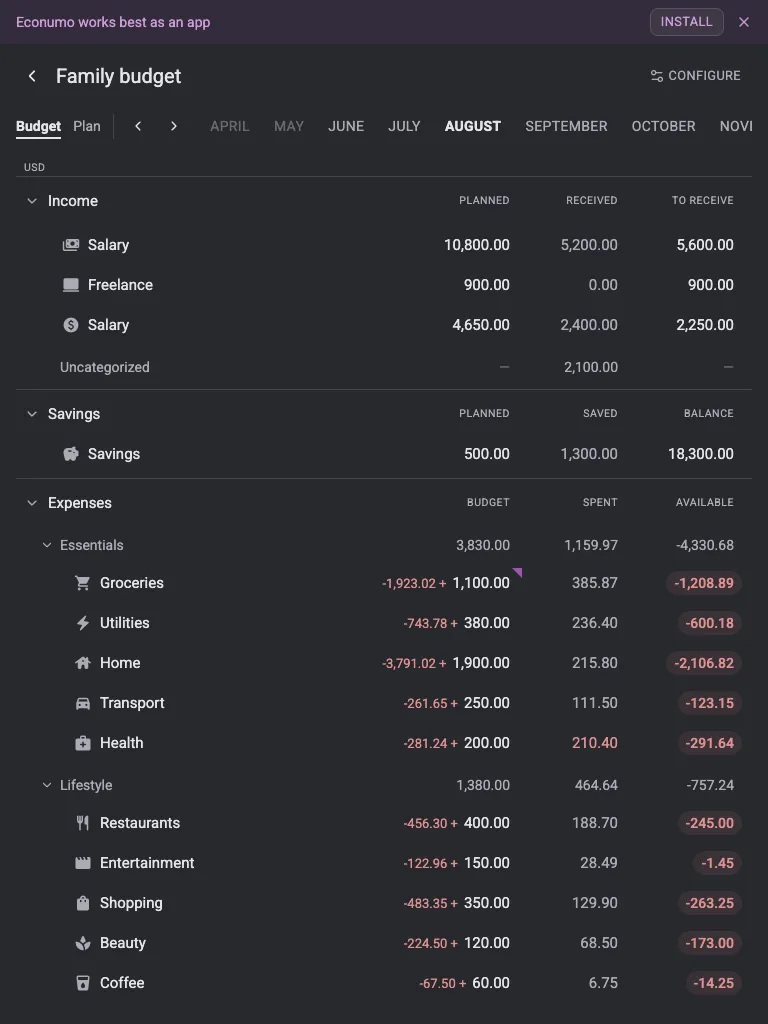Click the Savings piggy bank icon
Viewport: 768px width, 1024px height.
tap(71, 454)
